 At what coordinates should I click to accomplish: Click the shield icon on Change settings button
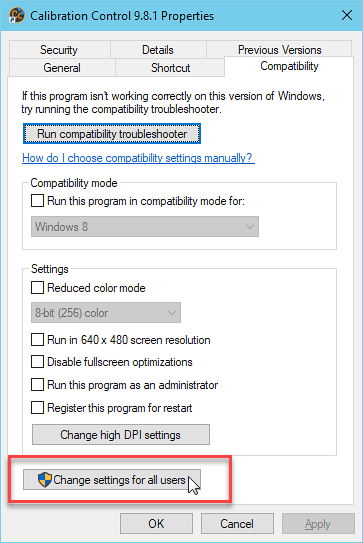click(45, 480)
